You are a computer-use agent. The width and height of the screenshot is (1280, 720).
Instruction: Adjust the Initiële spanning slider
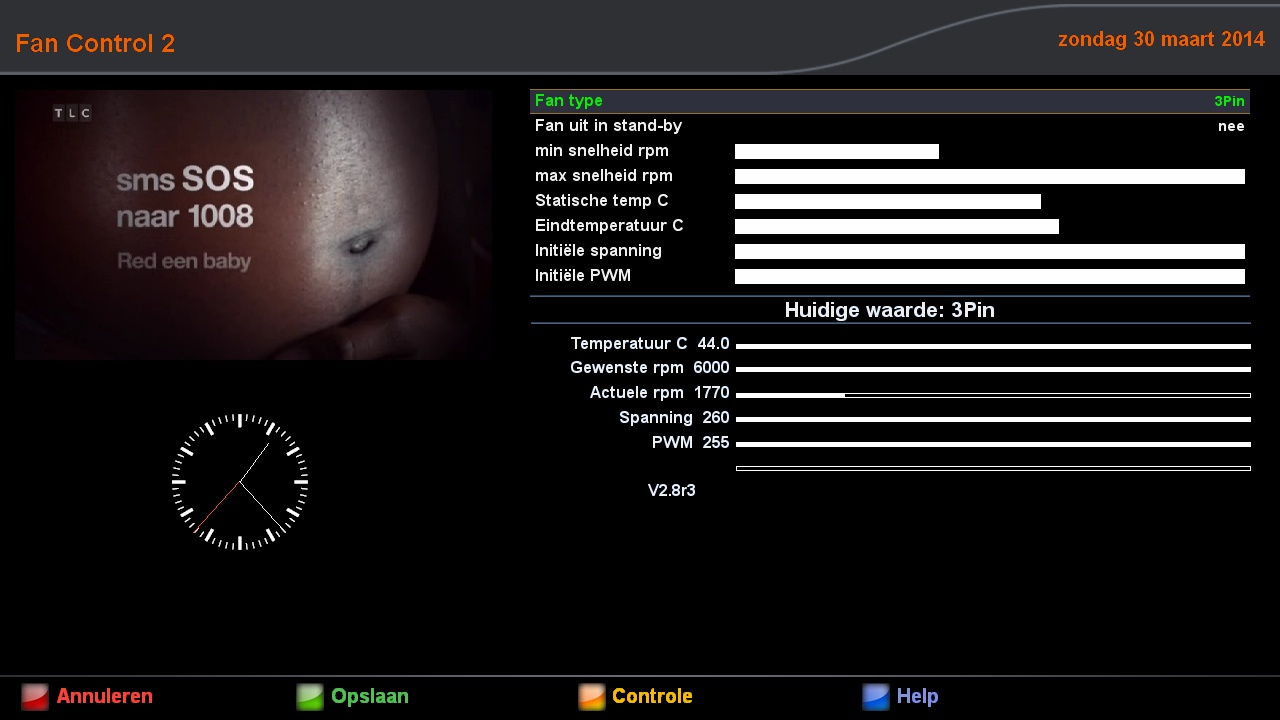pyautogui.click(x=990, y=252)
